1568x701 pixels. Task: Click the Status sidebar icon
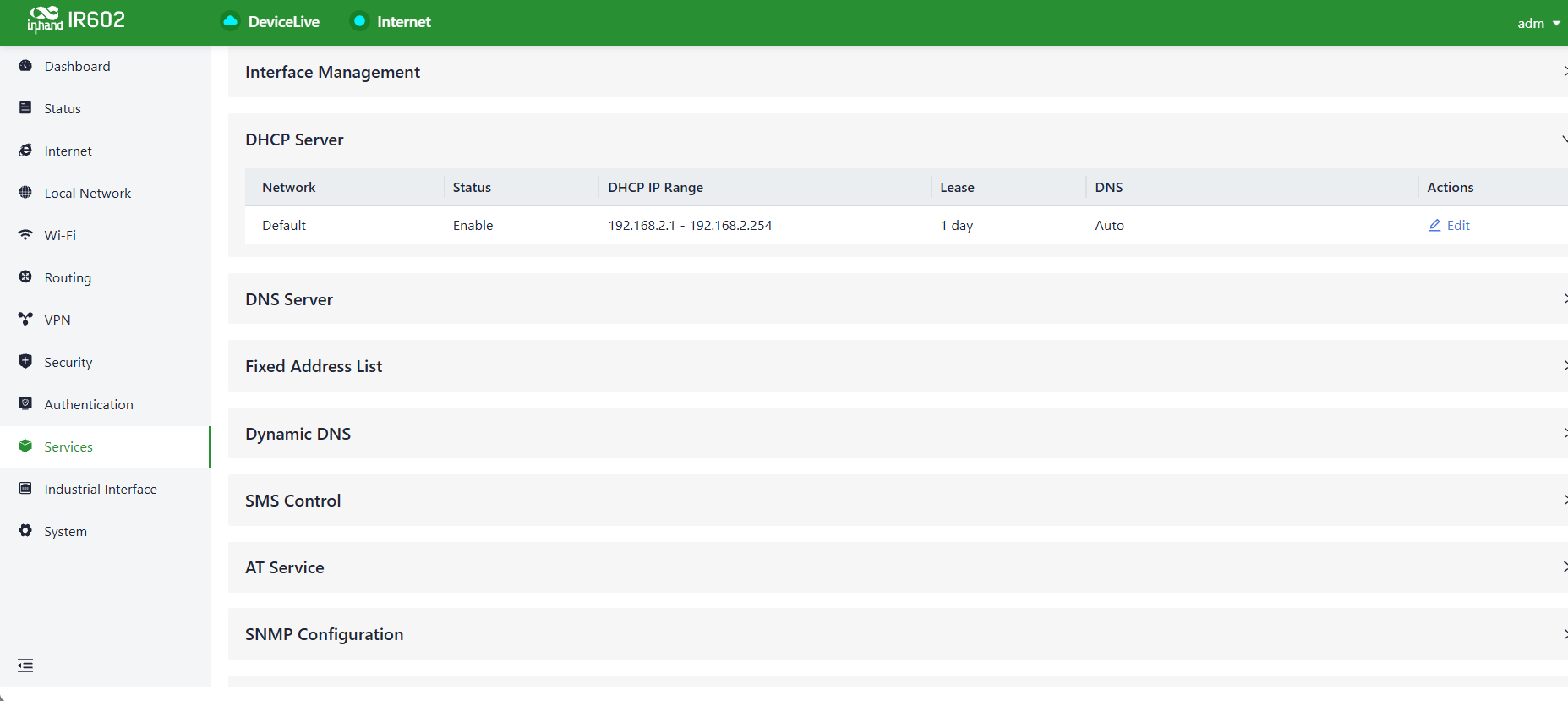[25, 108]
